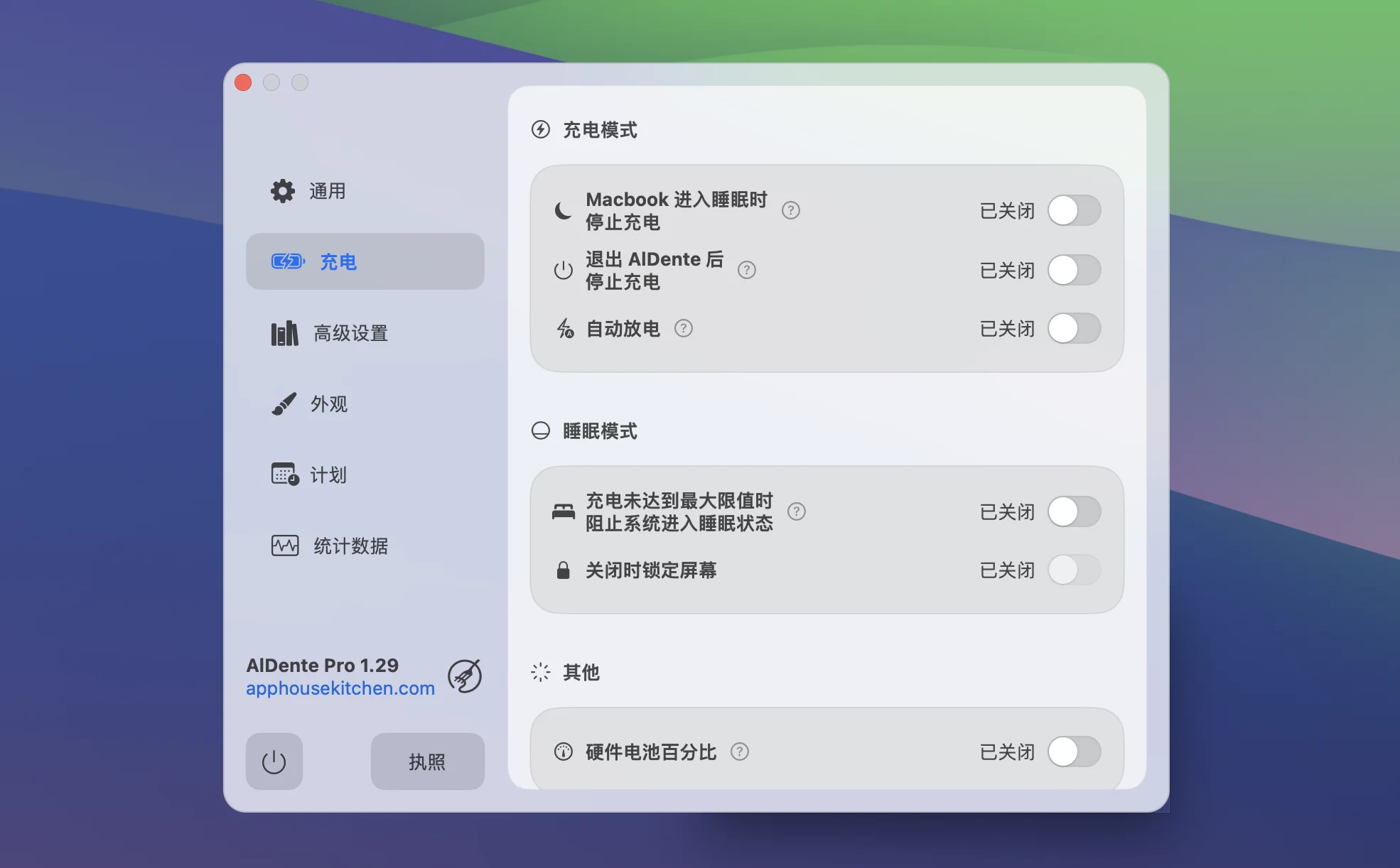Click the bed icon in sleep prevention row
The width and height of the screenshot is (1400, 868).
pos(564,511)
